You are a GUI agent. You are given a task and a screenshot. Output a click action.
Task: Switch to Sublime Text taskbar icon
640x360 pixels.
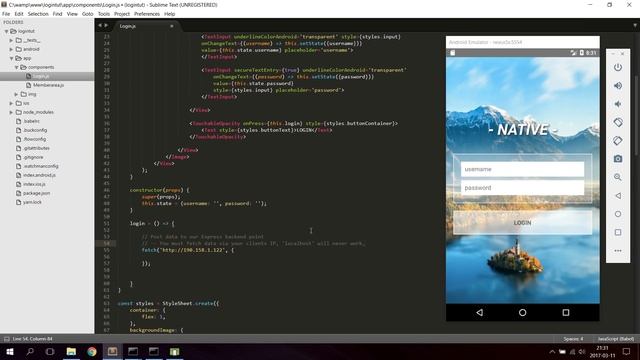pyautogui.click(x=112, y=351)
